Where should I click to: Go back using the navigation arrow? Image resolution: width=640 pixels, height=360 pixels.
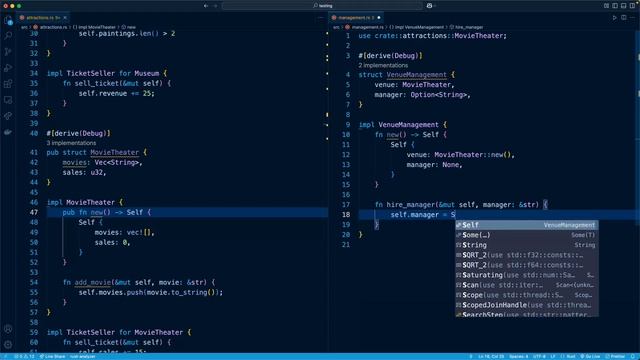click(x=206, y=6)
